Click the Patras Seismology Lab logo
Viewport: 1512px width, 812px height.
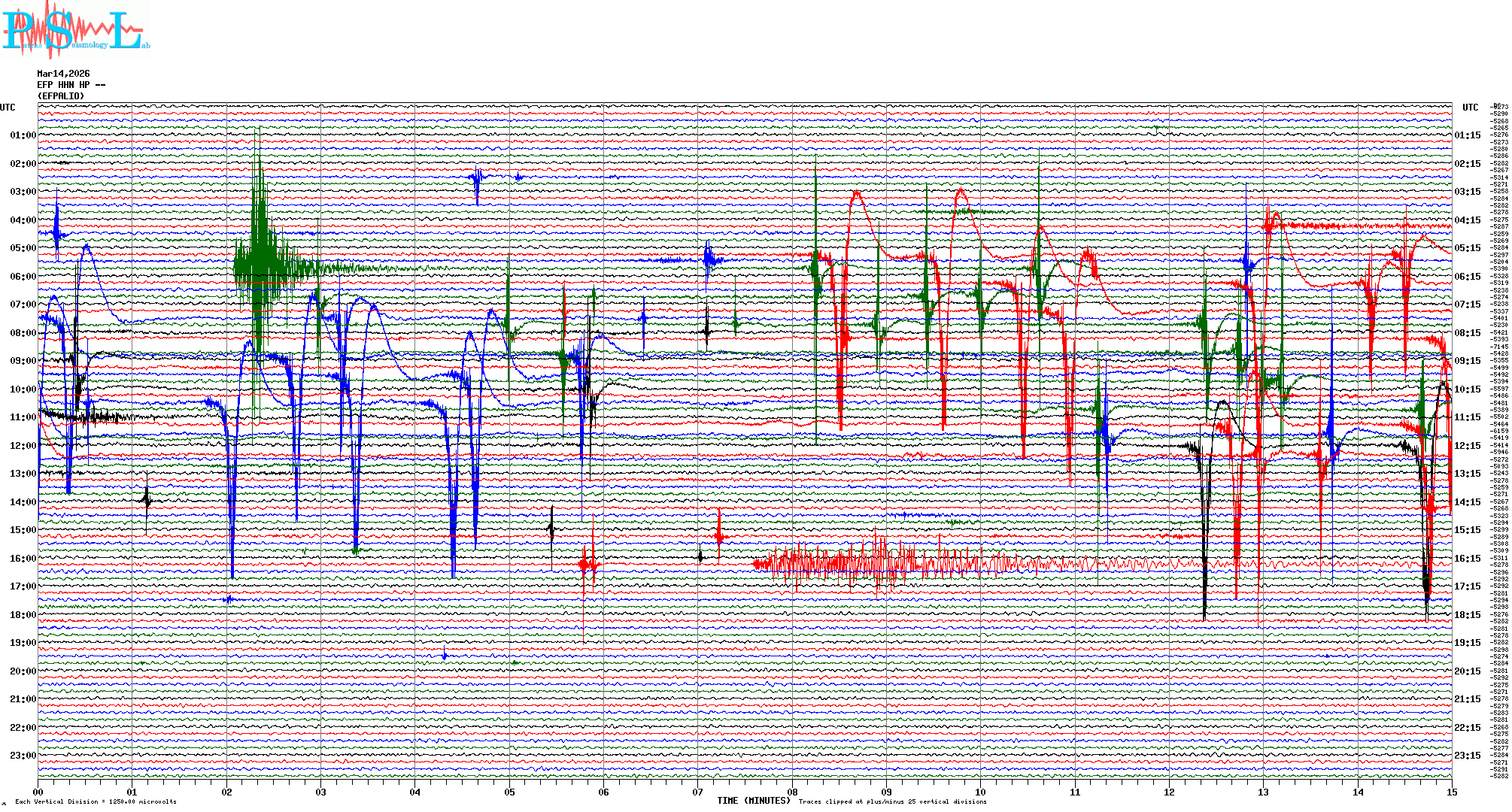pyautogui.click(x=75, y=30)
